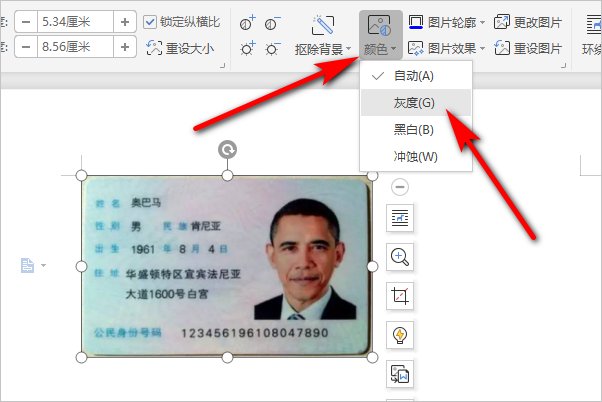Select 冲蚀(W) washout option

point(416,157)
